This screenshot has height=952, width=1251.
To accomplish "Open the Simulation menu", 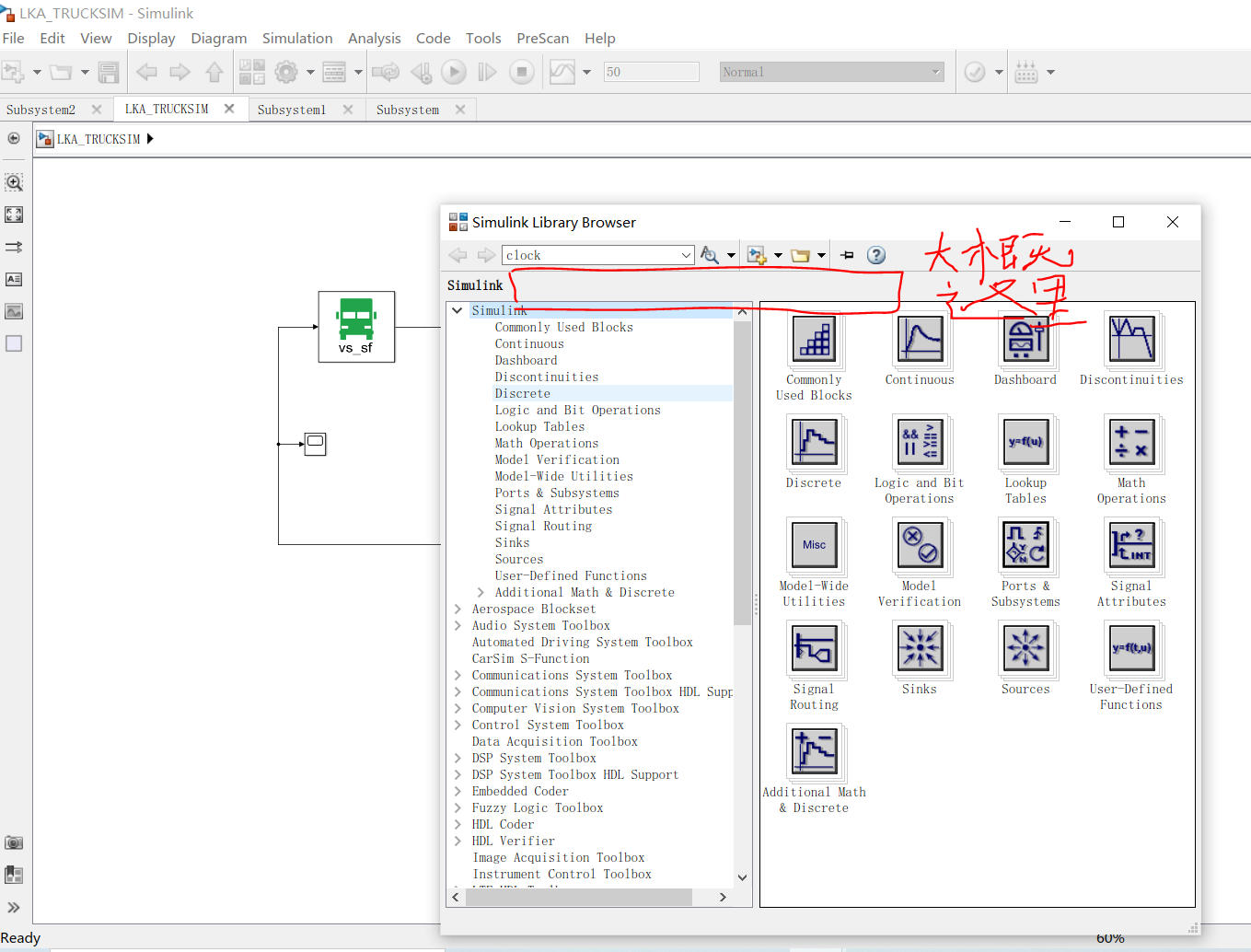I will pos(297,39).
